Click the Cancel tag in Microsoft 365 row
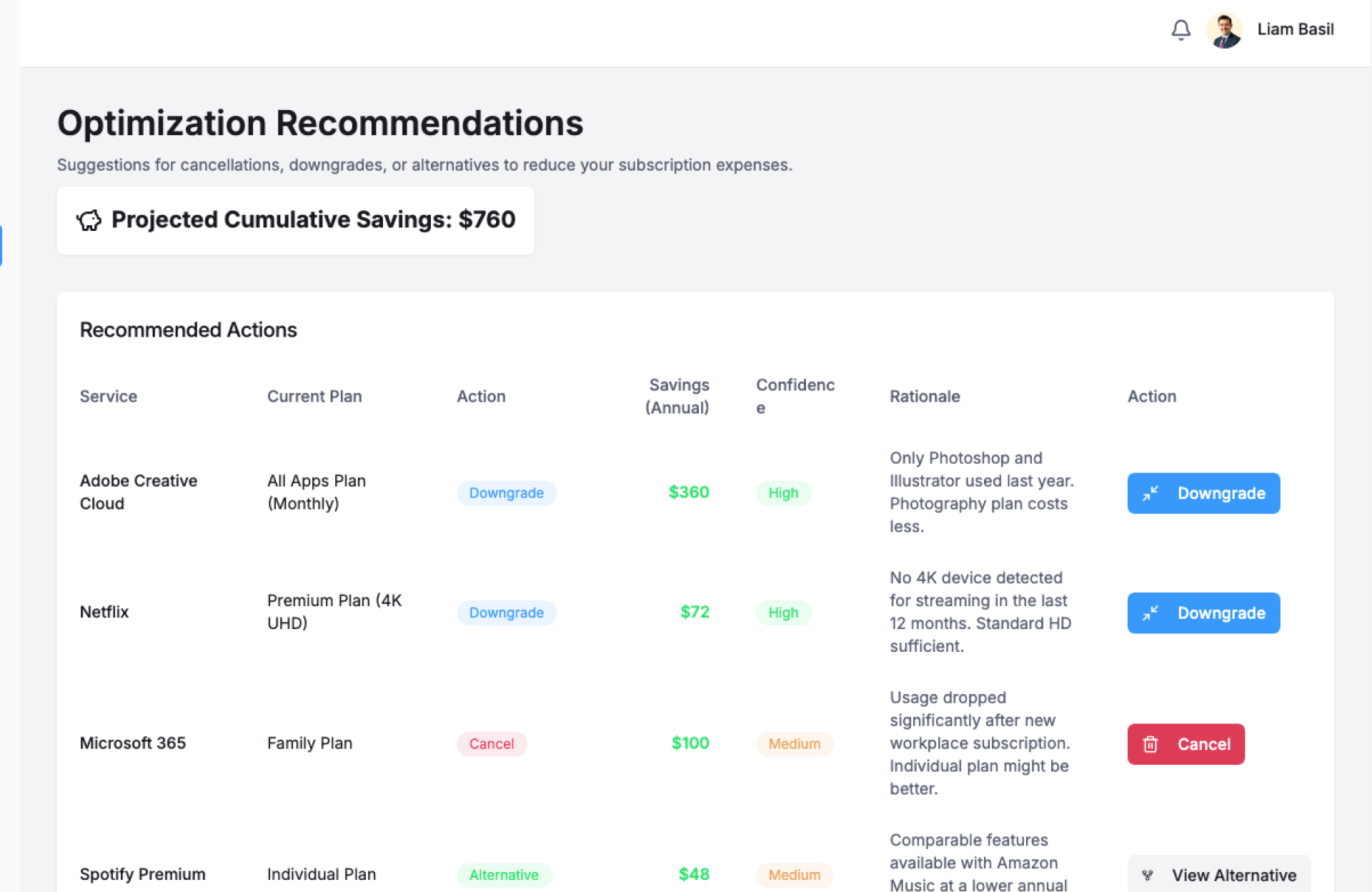Screen dimensions: 1372x892 click(492, 744)
